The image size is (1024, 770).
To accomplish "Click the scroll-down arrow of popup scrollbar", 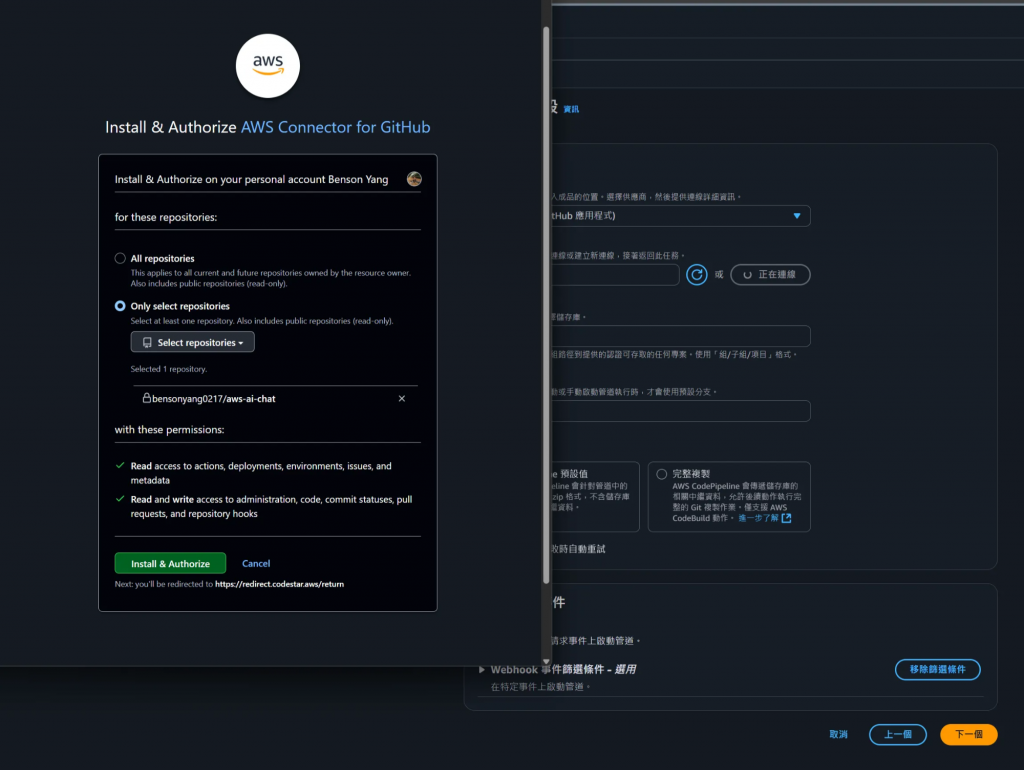I will point(546,661).
